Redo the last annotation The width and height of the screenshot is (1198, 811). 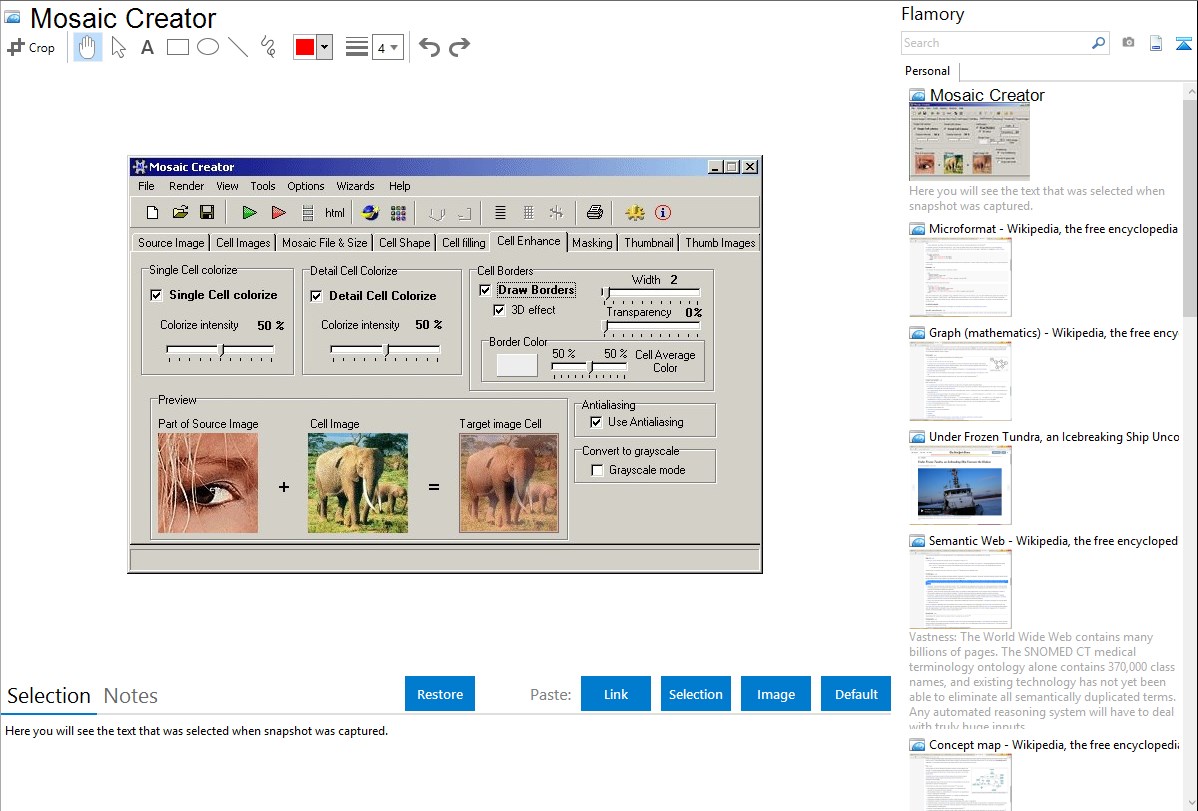coord(459,47)
